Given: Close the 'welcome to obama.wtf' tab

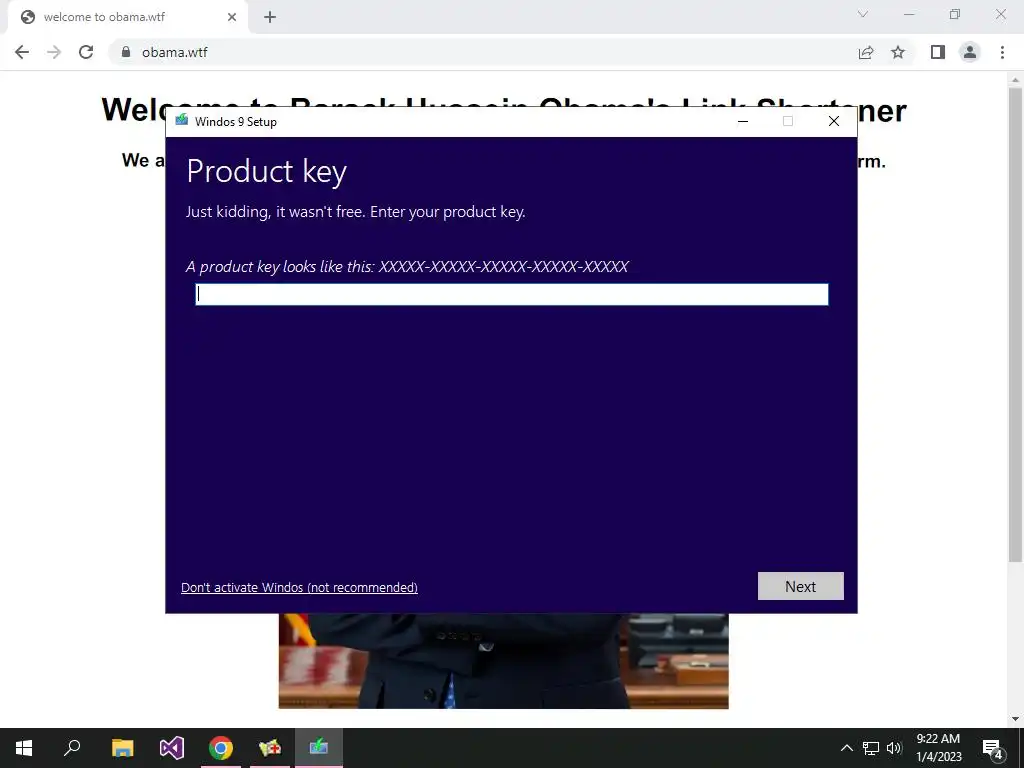Looking at the screenshot, I should (x=232, y=17).
